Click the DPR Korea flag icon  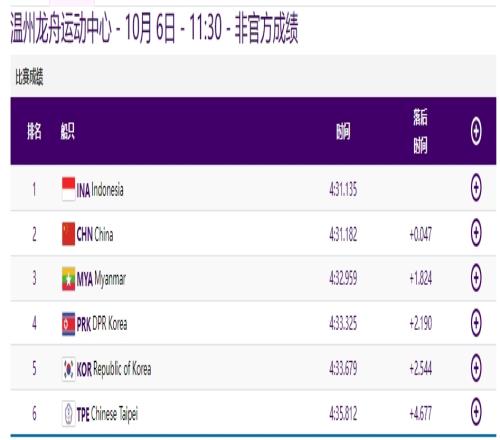(x=68, y=324)
